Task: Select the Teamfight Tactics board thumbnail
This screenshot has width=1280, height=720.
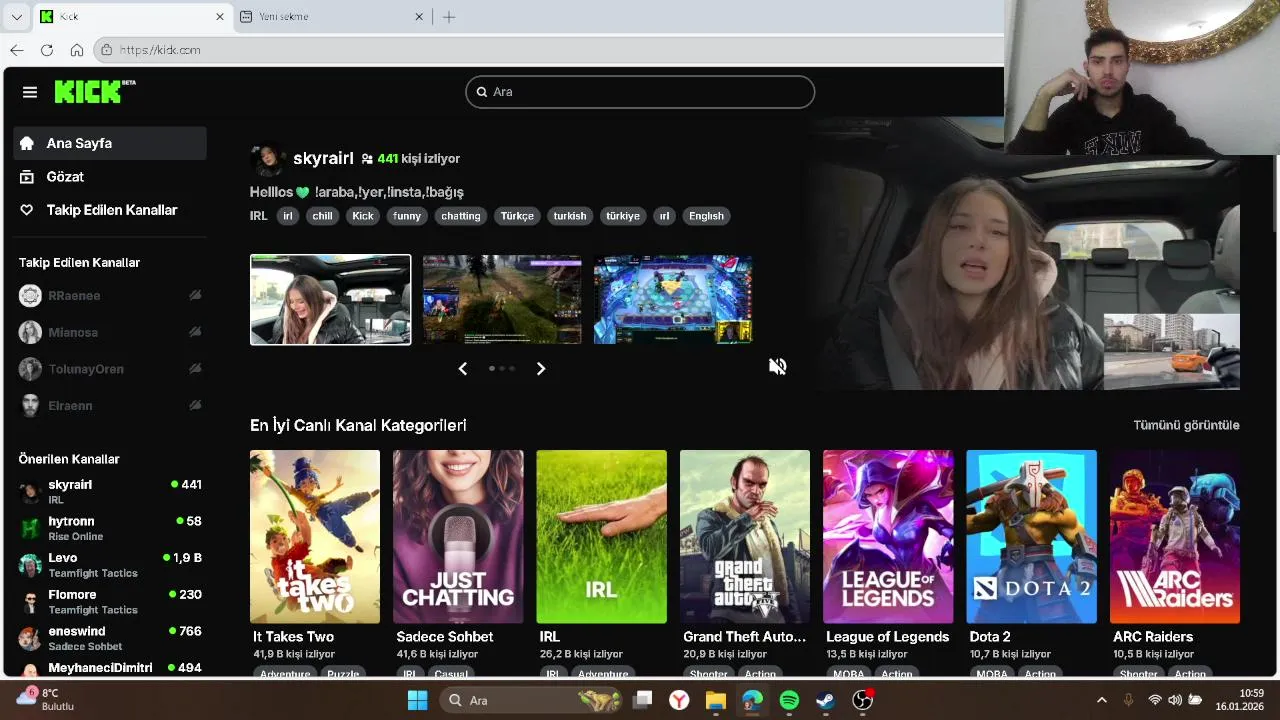Action: pyautogui.click(x=673, y=300)
